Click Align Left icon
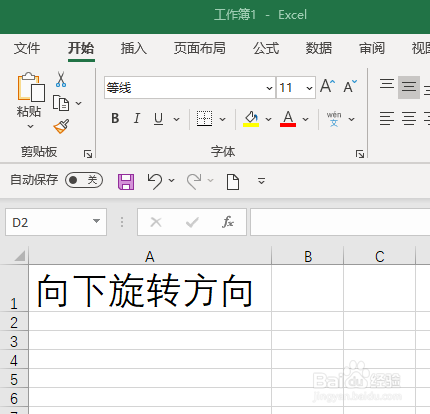The height and width of the screenshot is (414, 430). tap(387, 119)
